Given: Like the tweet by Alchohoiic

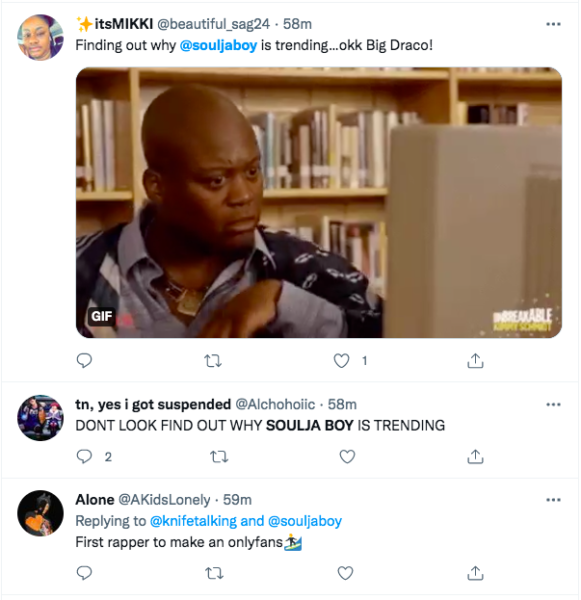Looking at the screenshot, I should click(348, 457).
